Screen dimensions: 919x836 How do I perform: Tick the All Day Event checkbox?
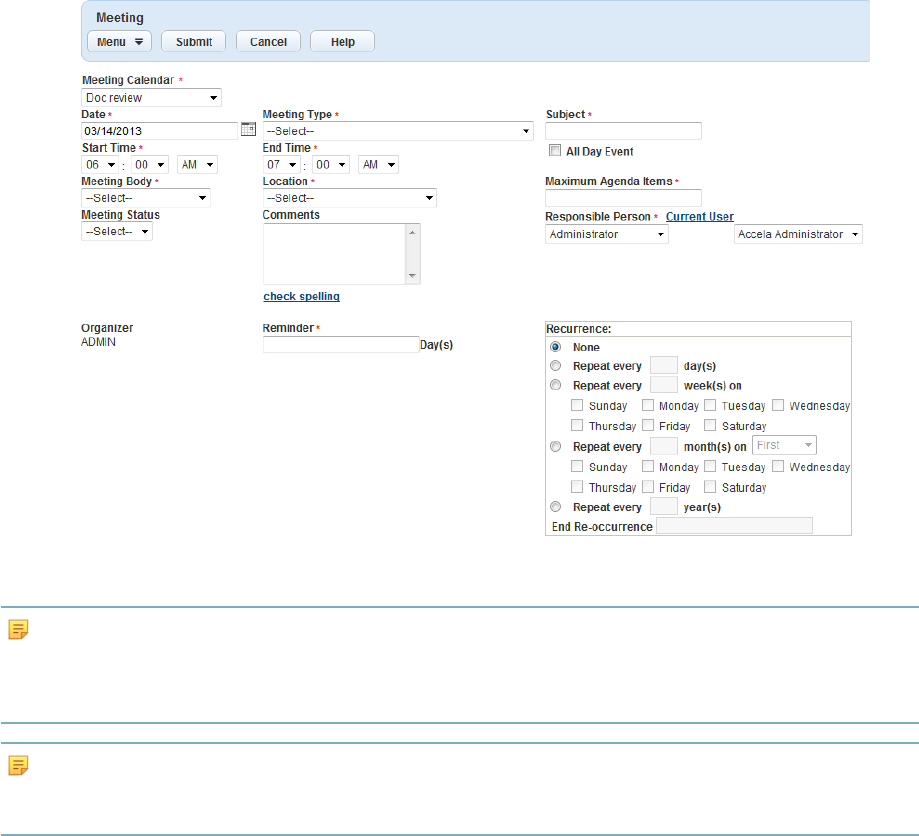[554, 151]
